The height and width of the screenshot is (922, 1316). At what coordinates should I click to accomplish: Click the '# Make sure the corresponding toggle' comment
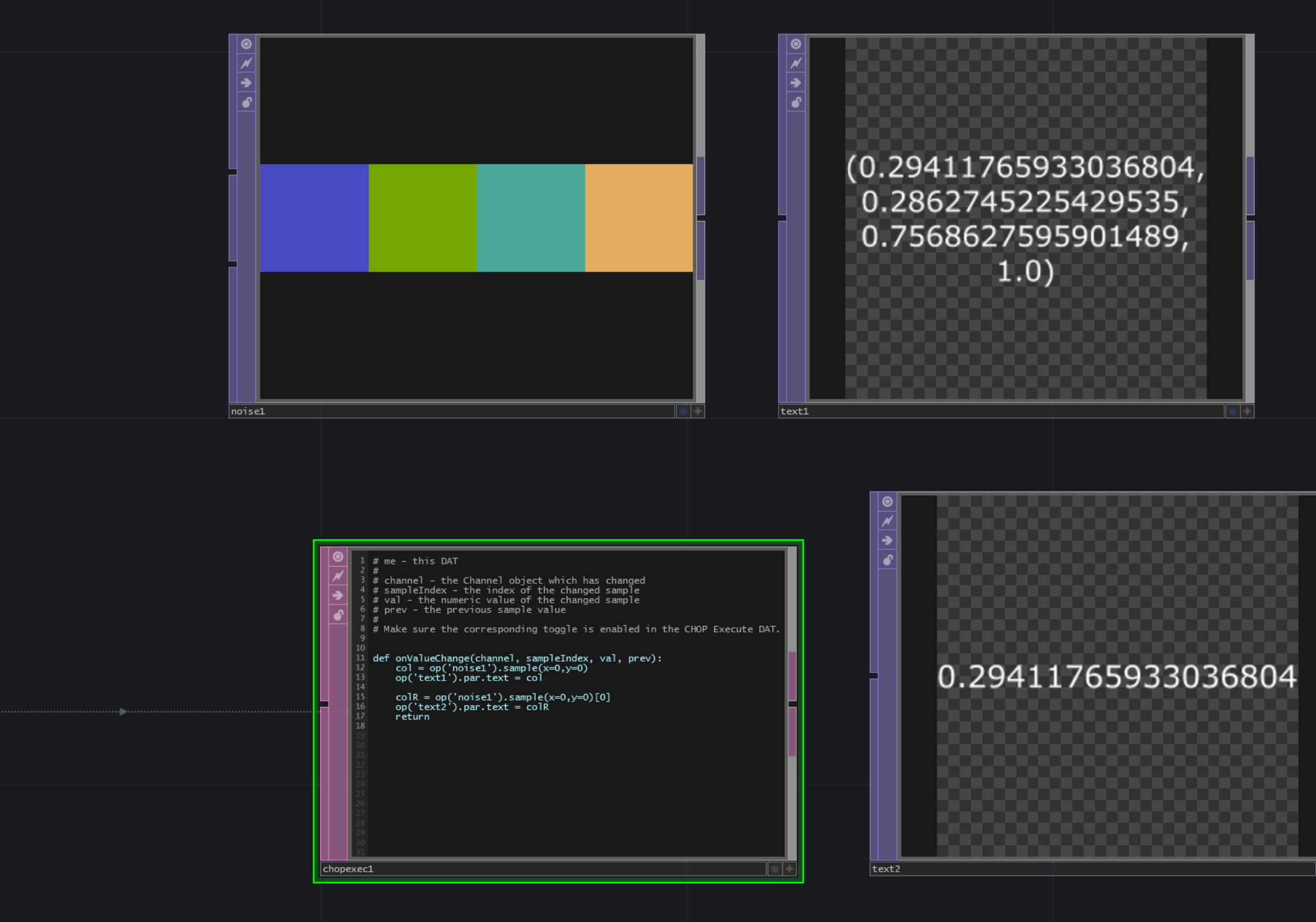(x=576, y=629)
